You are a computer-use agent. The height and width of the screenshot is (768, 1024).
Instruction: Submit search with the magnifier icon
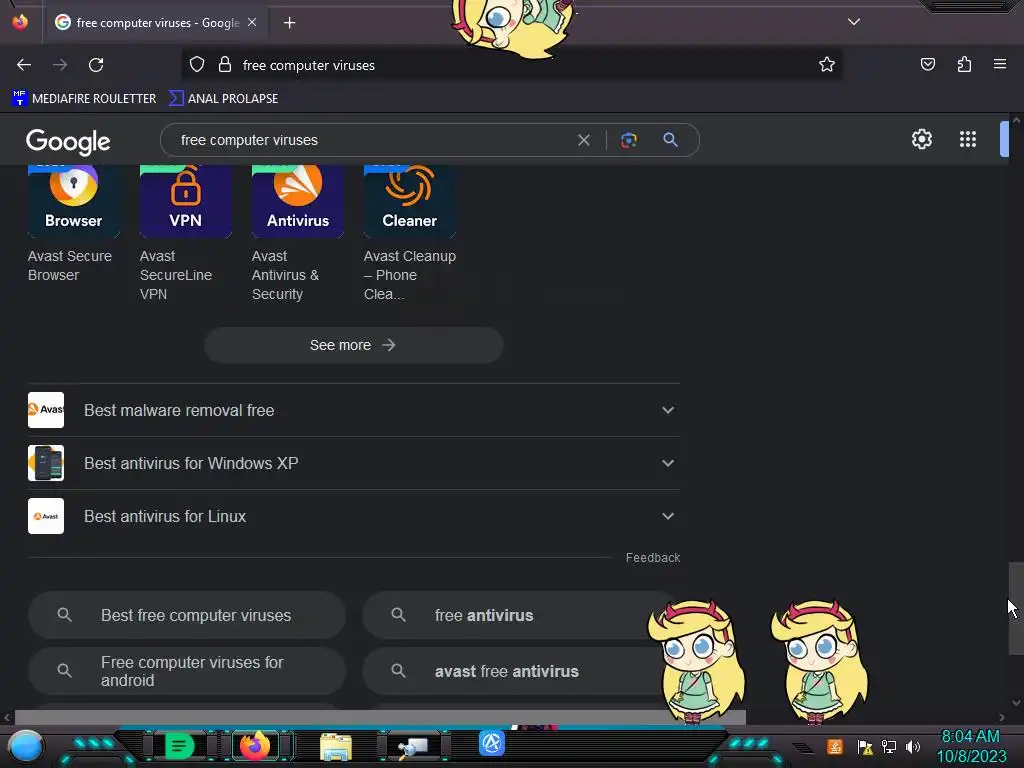670,140
